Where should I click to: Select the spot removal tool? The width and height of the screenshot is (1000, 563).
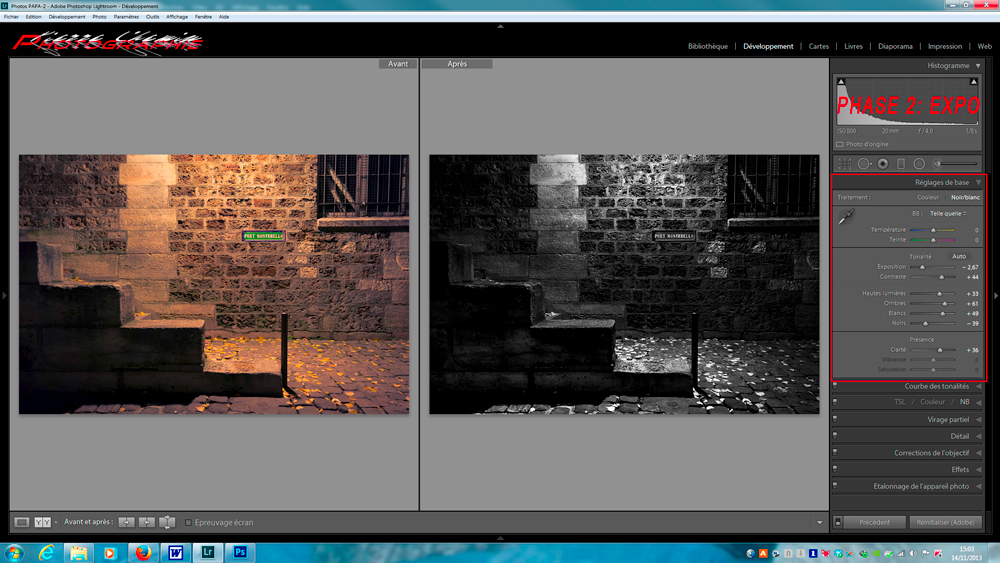click(x=864, y=164)
